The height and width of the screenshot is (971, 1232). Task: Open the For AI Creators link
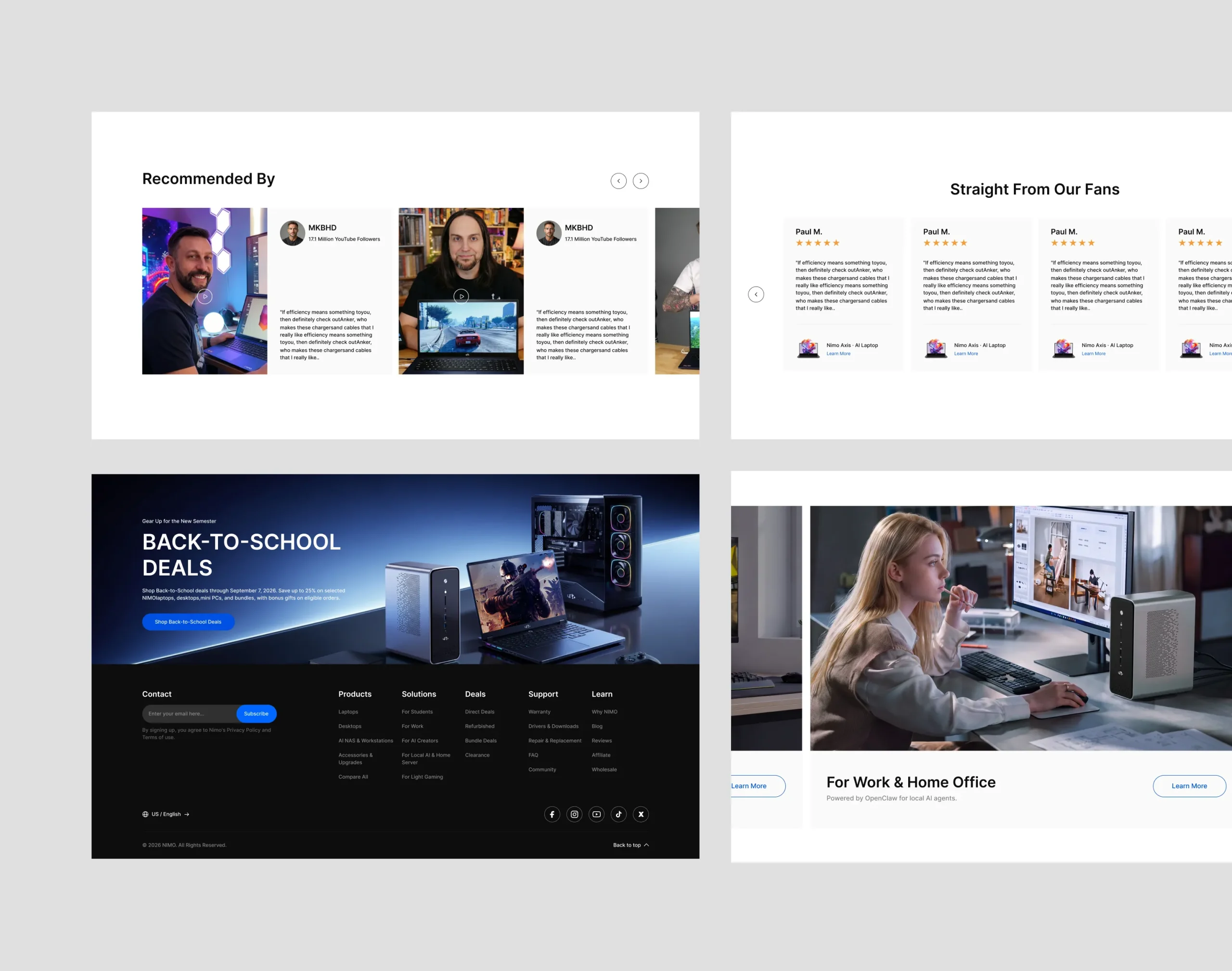(420, 741)
